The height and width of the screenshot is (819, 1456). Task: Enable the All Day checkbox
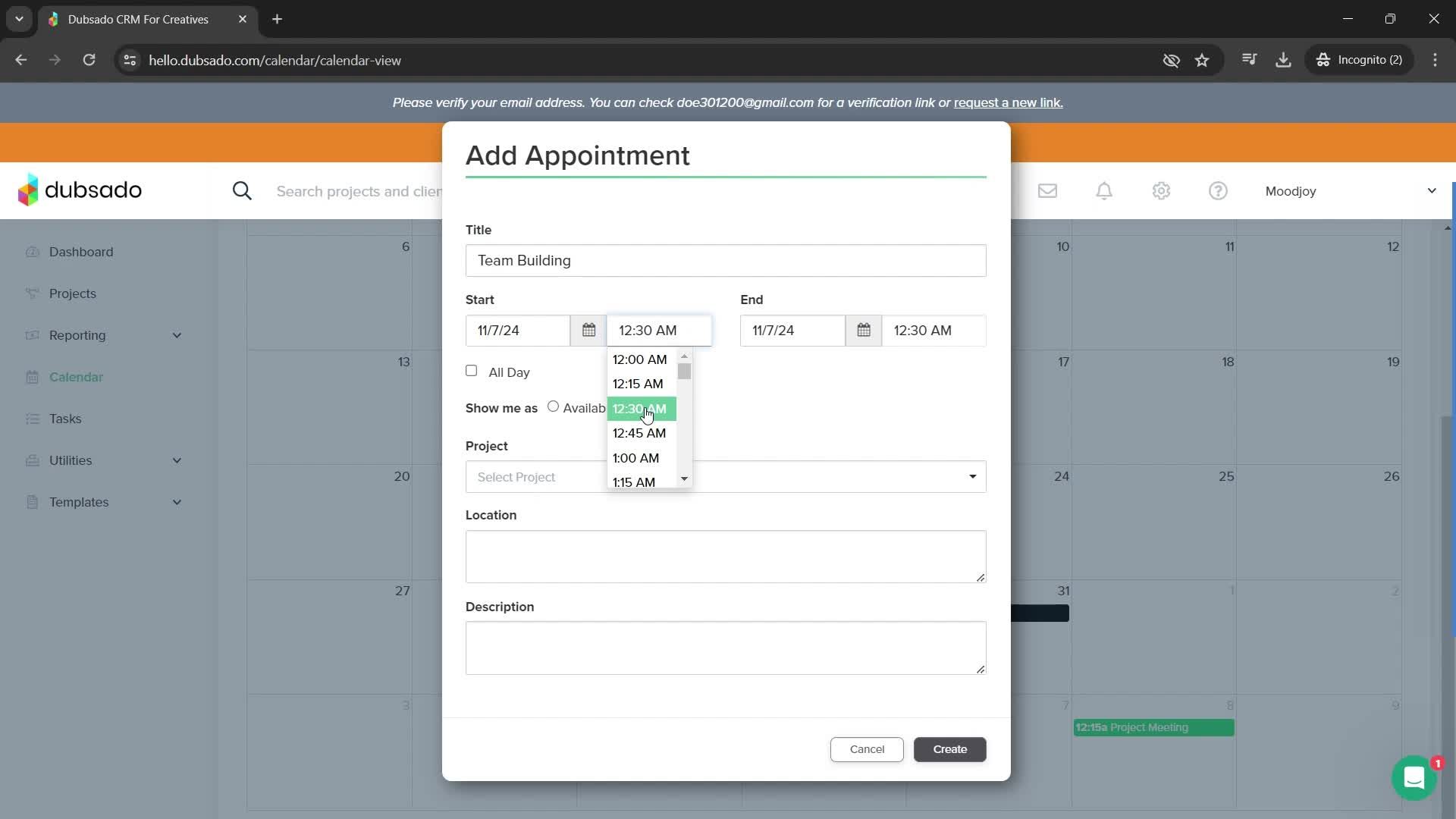(x=472, y=371)
